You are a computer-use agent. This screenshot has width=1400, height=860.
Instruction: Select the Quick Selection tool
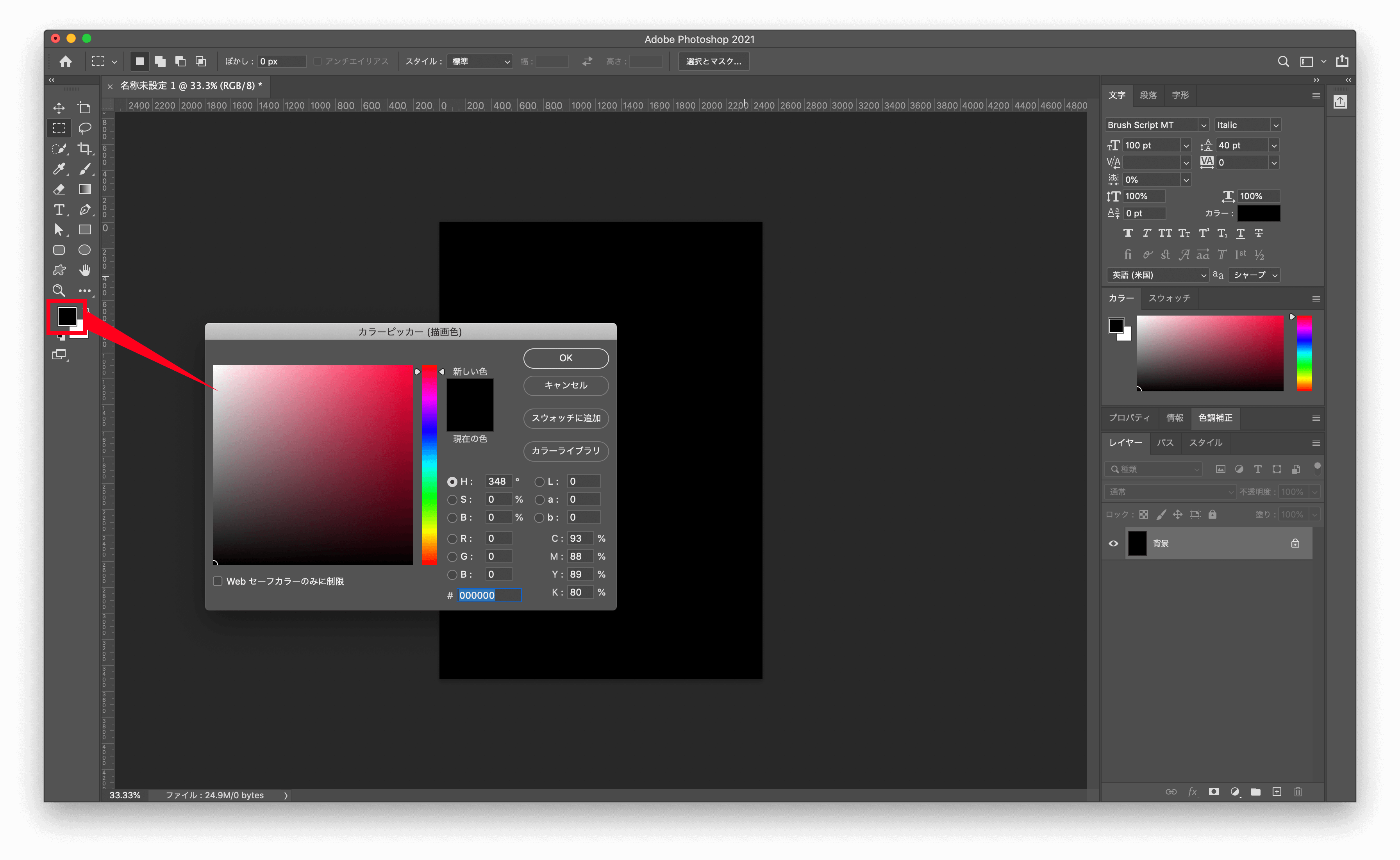coord(59,148)
